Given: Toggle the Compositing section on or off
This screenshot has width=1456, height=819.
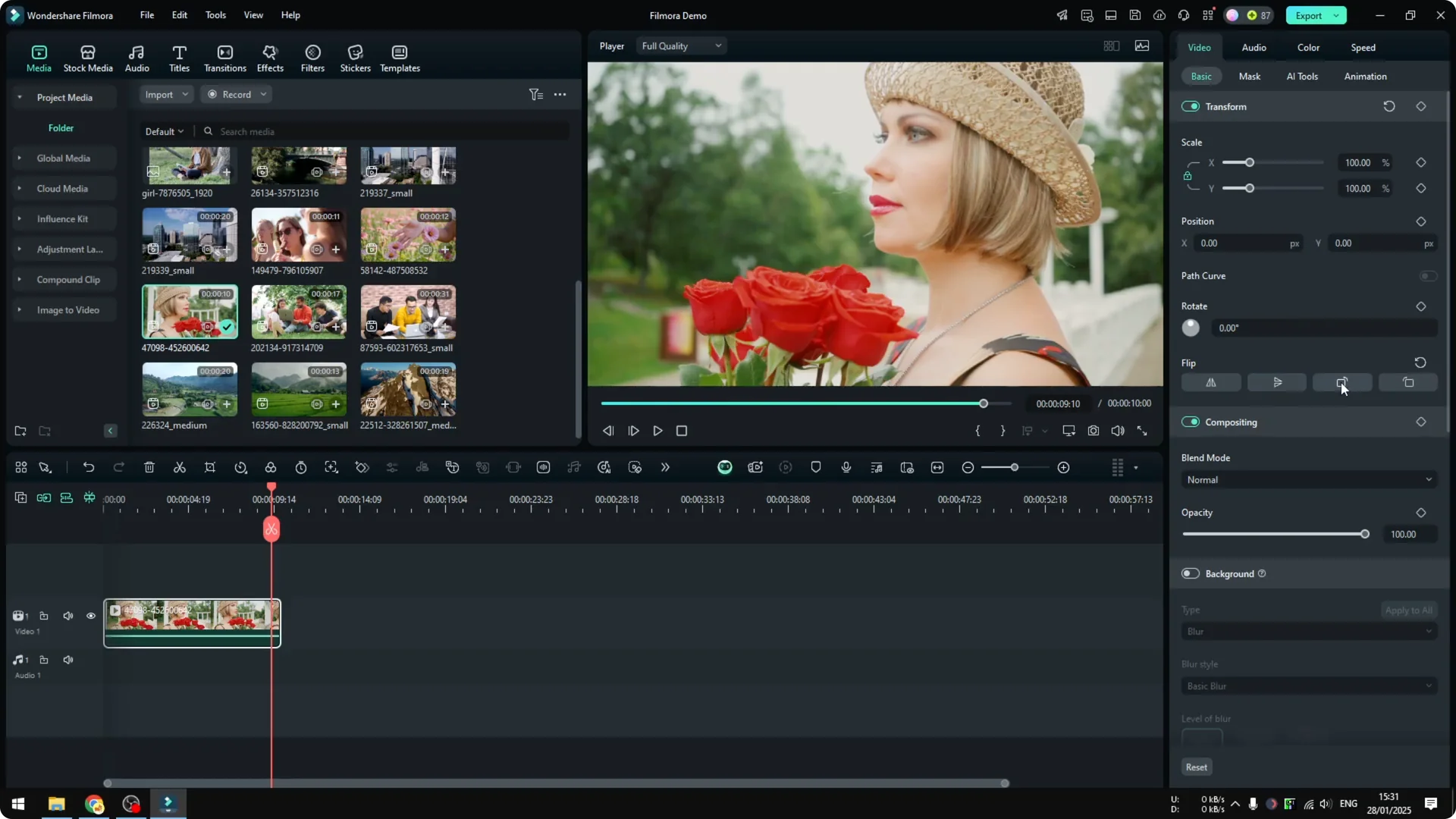Looking at the screenshot, I should click(1190, 422).
